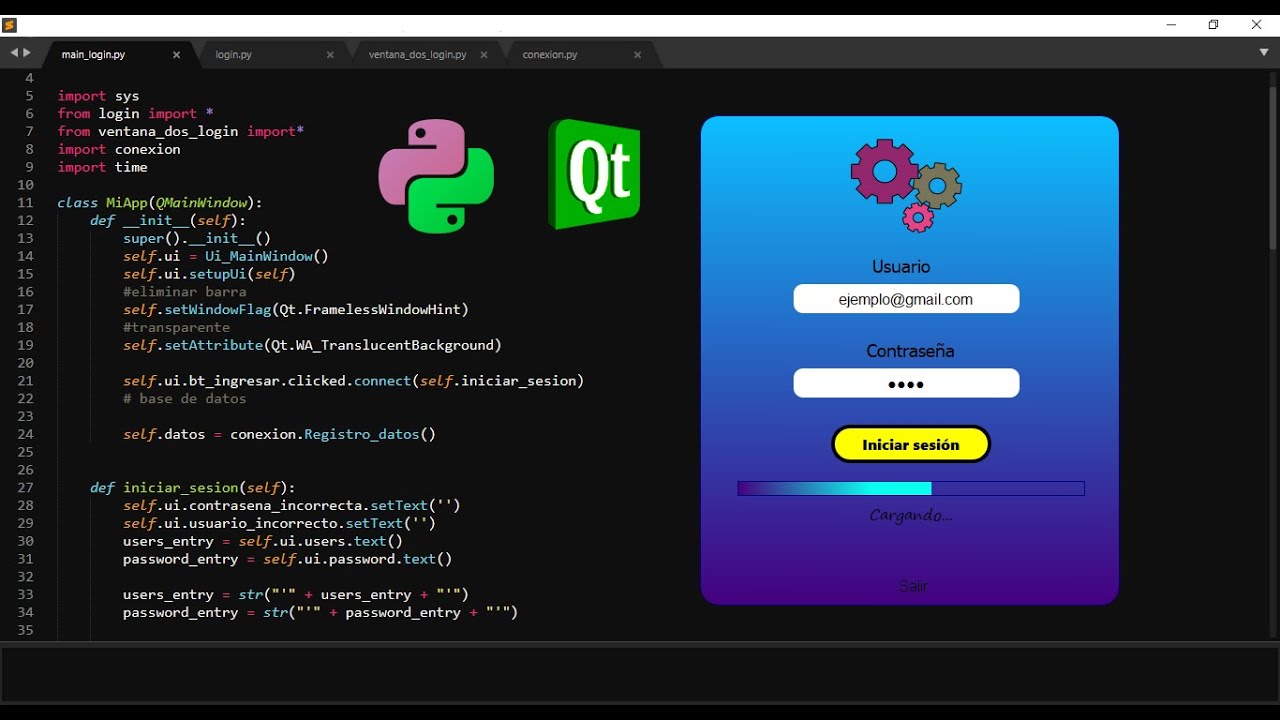Click the '#transparente' comment
This screenshot has width=1280, height=720.
click(x=176, y=327)
